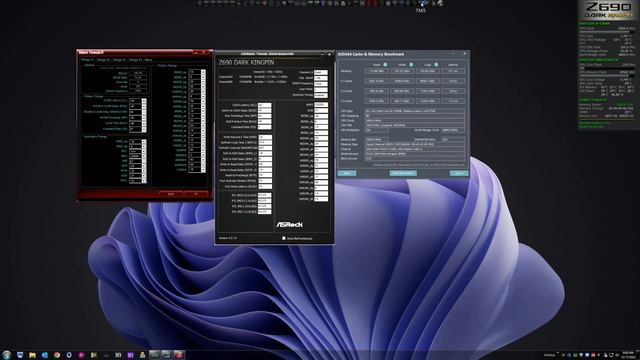The width and height of the screenshot is (640, 360).
Task: Click DRAM Frequency field in ASRock Configurator
Action: 321,83
